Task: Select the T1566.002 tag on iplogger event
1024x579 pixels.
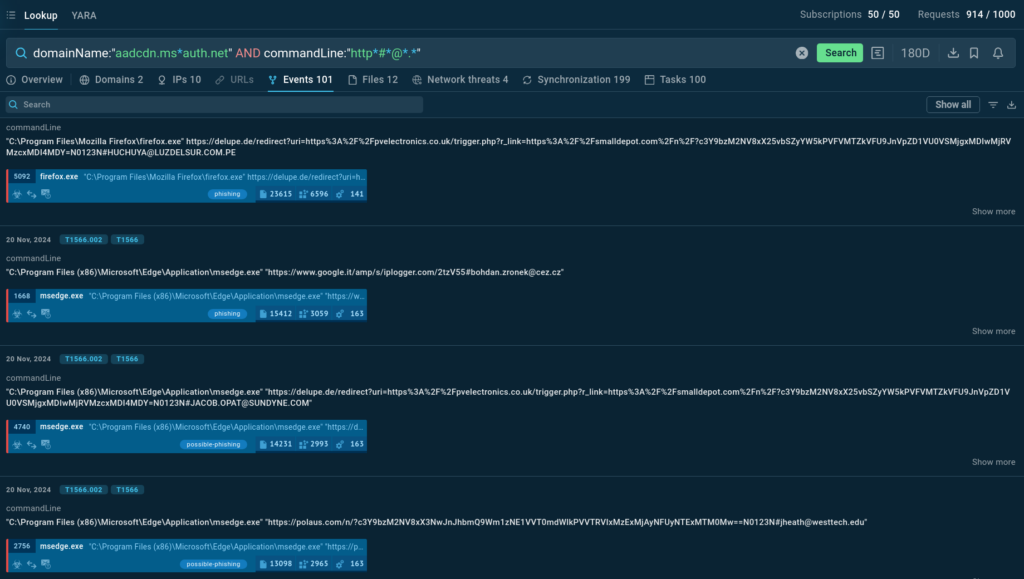Action: click(x=83, y=240)
